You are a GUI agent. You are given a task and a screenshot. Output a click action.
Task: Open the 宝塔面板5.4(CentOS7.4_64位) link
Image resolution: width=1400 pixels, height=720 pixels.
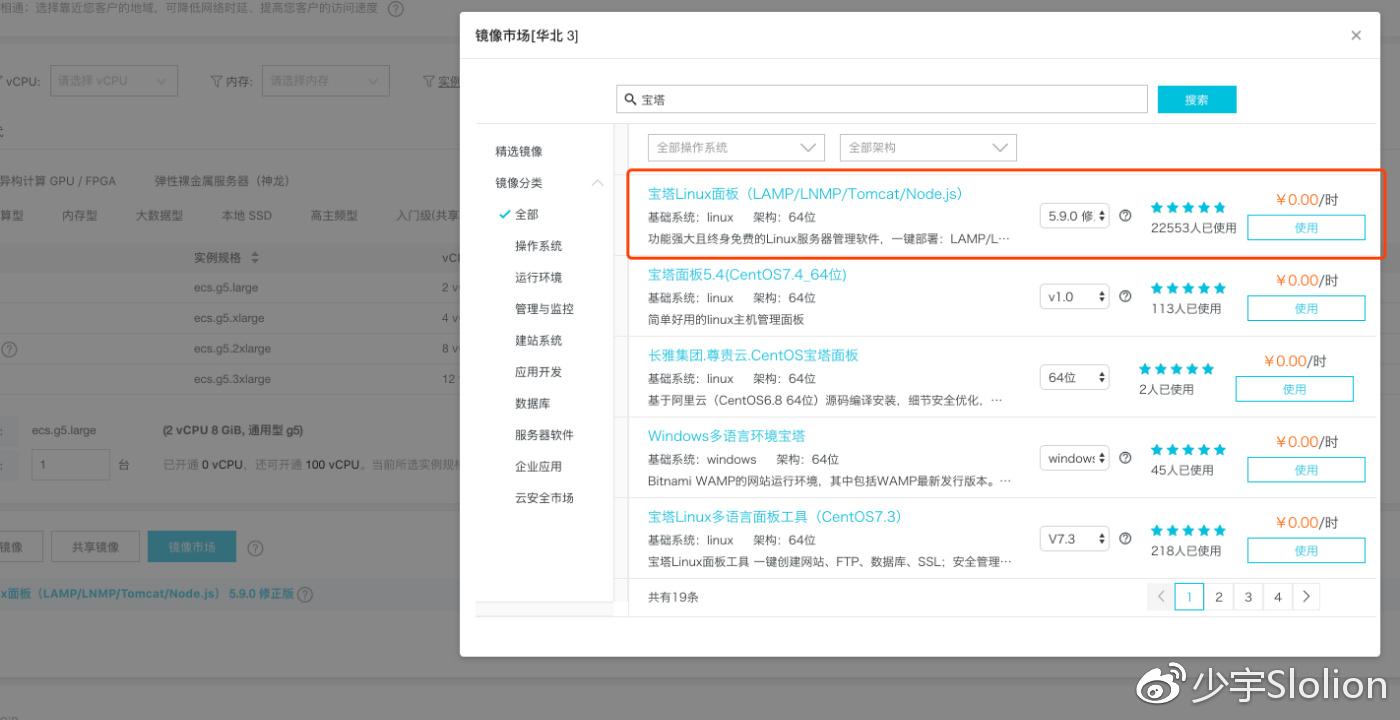pos(747,274)
